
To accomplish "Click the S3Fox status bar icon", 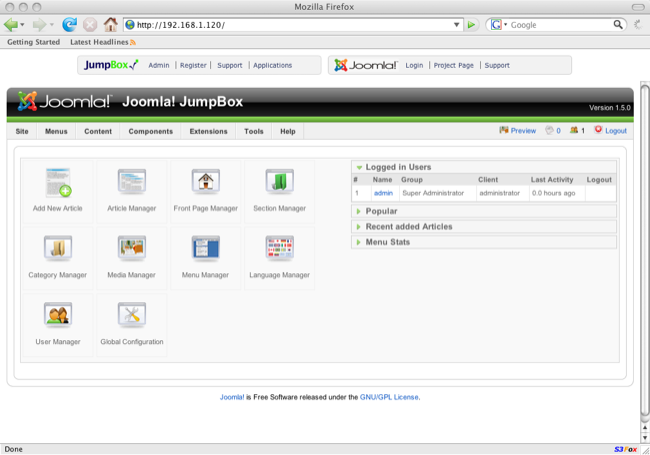I will [625, 449].
